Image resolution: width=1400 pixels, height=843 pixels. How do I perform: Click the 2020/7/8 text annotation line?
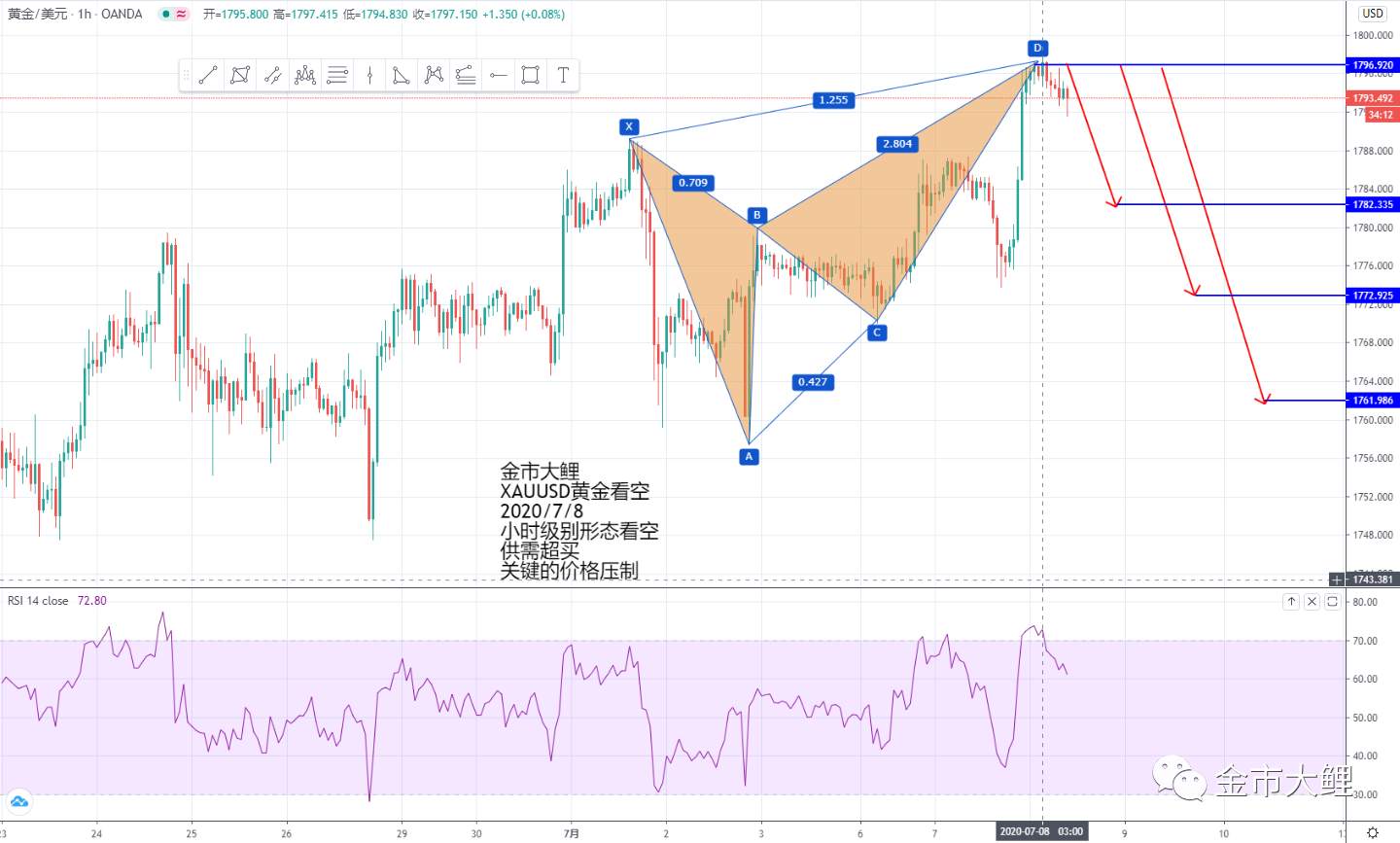pos(542,511)
